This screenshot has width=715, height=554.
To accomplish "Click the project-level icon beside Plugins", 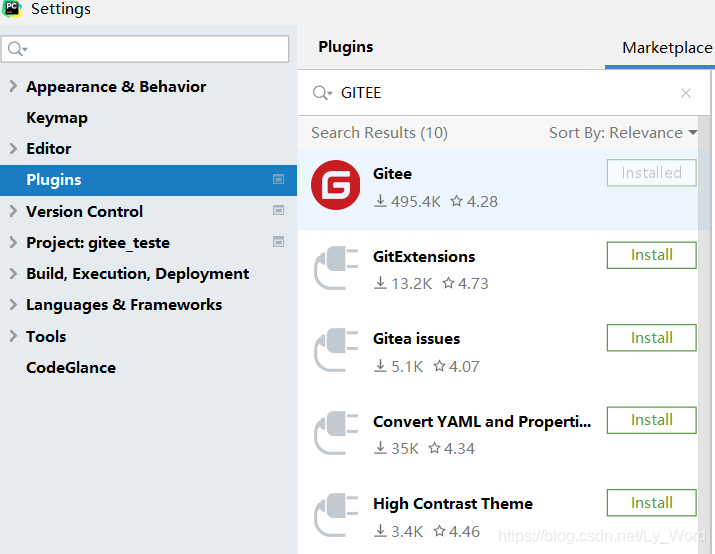I will point(279,180).
